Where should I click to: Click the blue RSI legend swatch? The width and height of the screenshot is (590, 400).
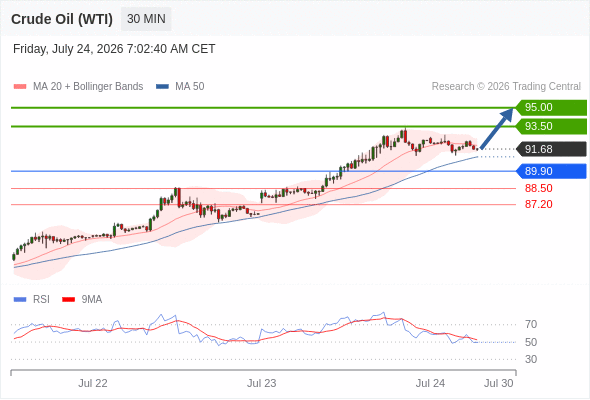click(20, 300)
